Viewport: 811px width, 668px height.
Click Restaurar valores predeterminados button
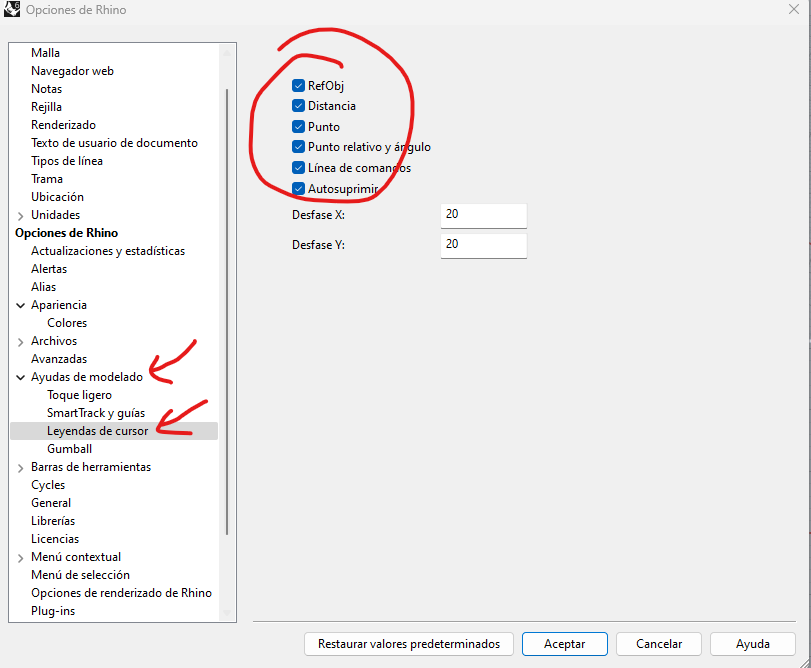[x=409, y=644]
